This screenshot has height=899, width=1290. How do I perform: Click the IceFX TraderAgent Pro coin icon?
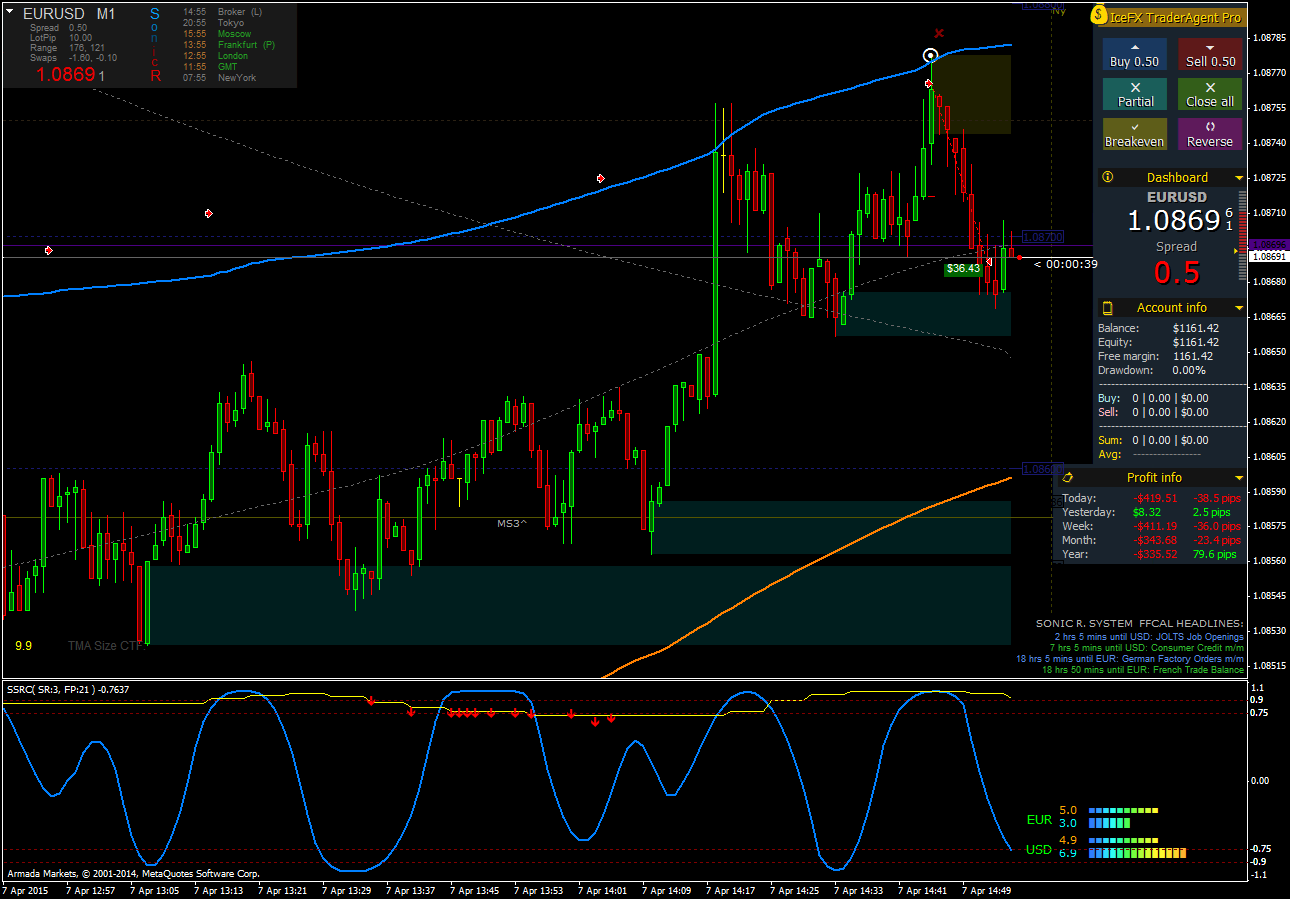click(1100, 16)
